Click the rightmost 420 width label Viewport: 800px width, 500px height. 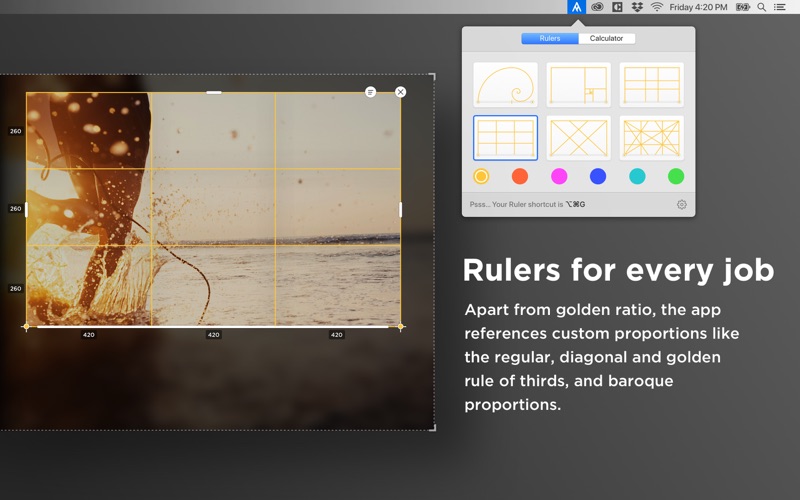point(337,335)
